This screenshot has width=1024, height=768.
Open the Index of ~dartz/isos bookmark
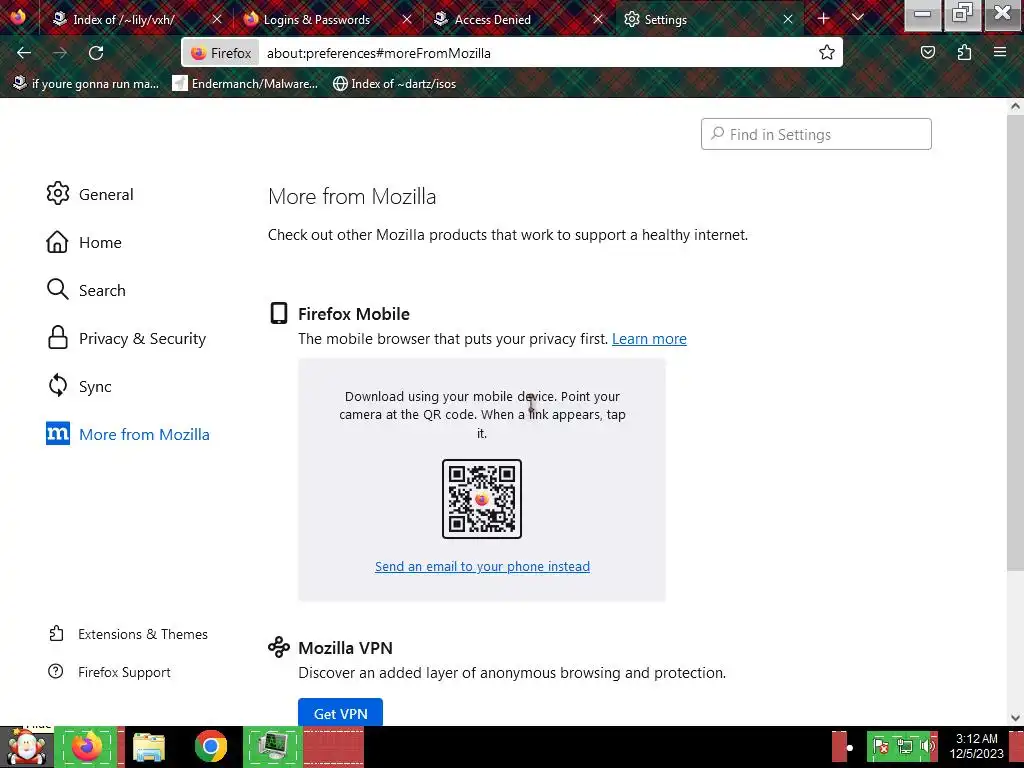pos(394,84)
